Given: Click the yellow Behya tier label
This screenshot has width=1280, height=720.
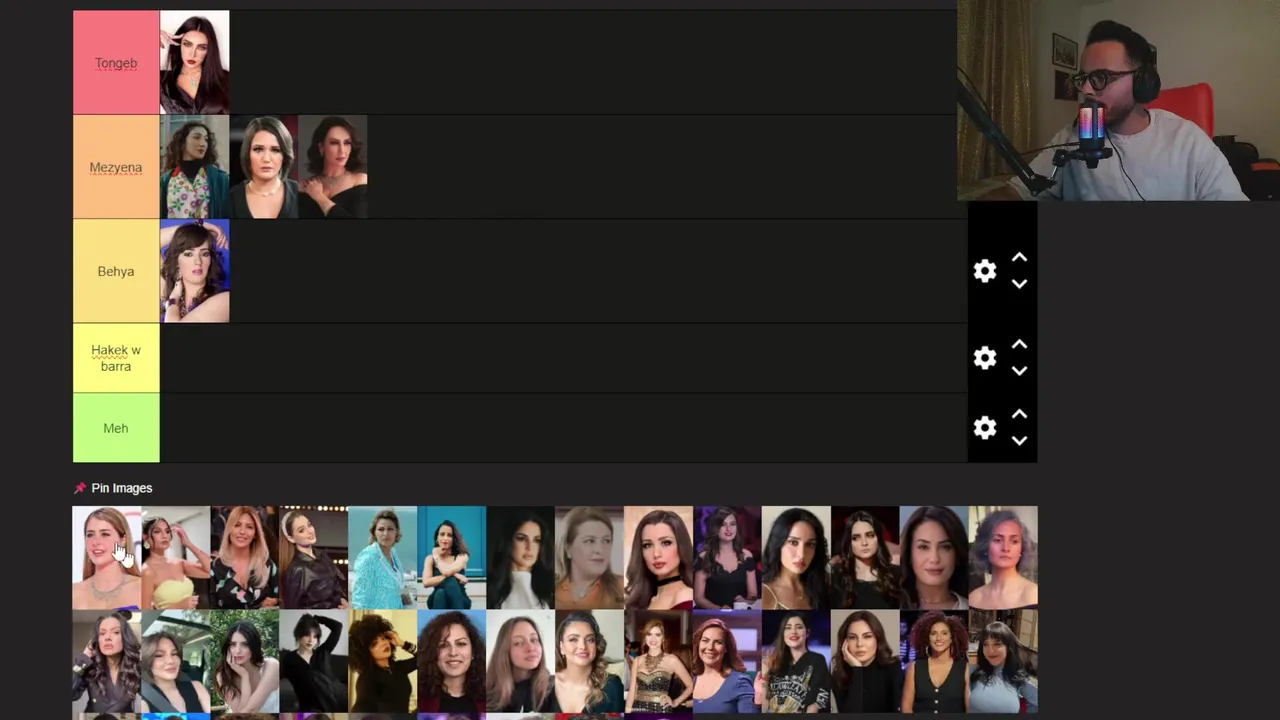Looking at the screenshot, I should 116,271.
